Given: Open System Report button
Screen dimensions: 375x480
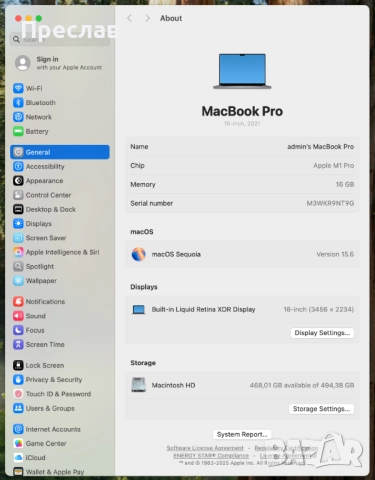Looking at the screenshot, I should (242, 435).
